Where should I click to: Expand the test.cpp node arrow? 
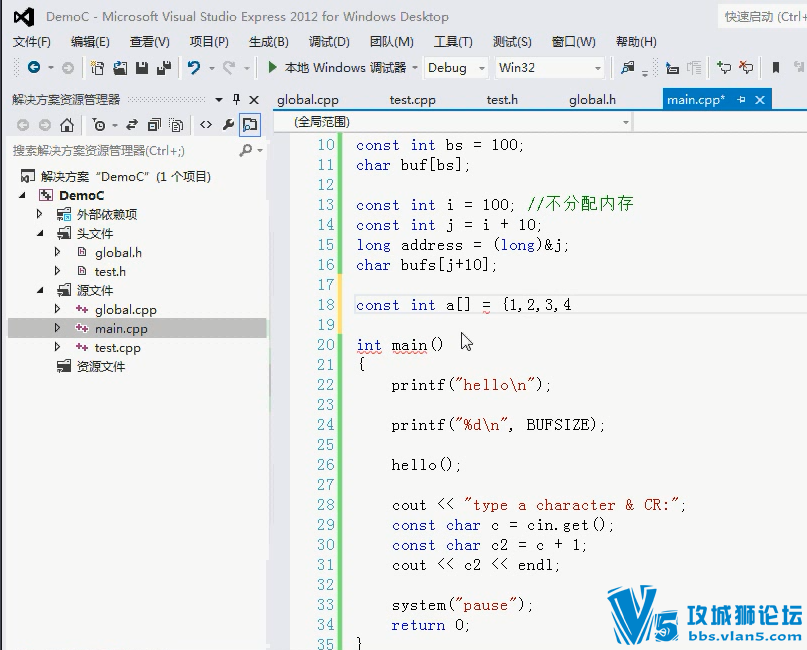(x=57, y=347)
